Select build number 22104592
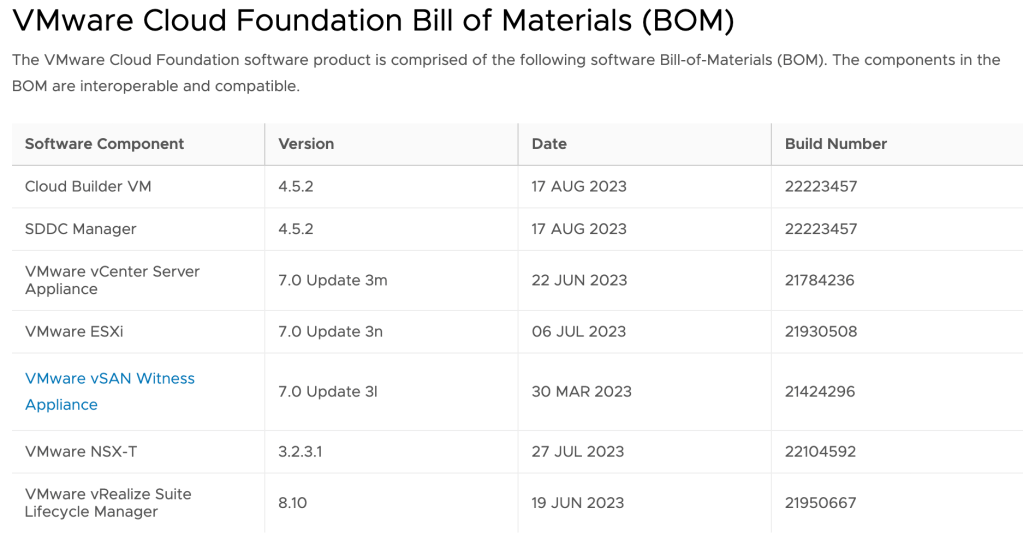1023x550 pixels. 820,452
